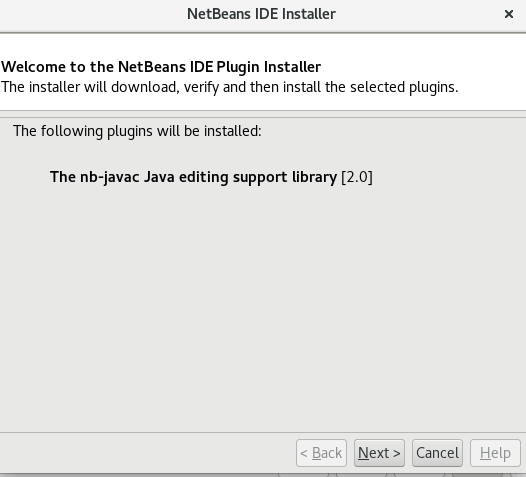Viewport: 526px width, 477px height.
Task: Click the greyed-out Back button
Action: click(321, 453)
